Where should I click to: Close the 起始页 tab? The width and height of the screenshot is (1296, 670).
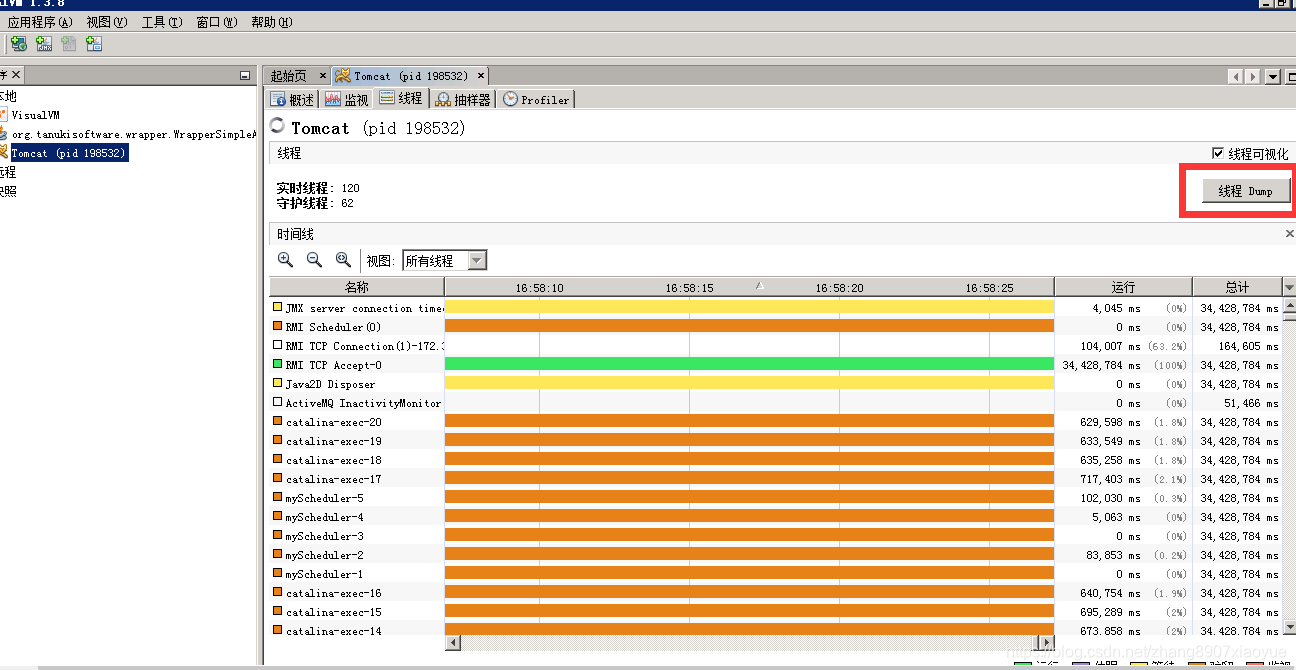pos(322,76)
